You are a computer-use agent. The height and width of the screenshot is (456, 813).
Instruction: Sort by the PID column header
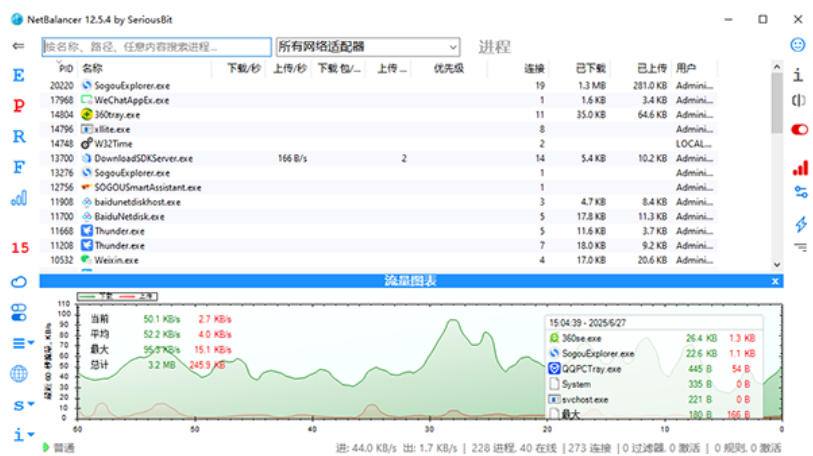(x=66, y=68)
